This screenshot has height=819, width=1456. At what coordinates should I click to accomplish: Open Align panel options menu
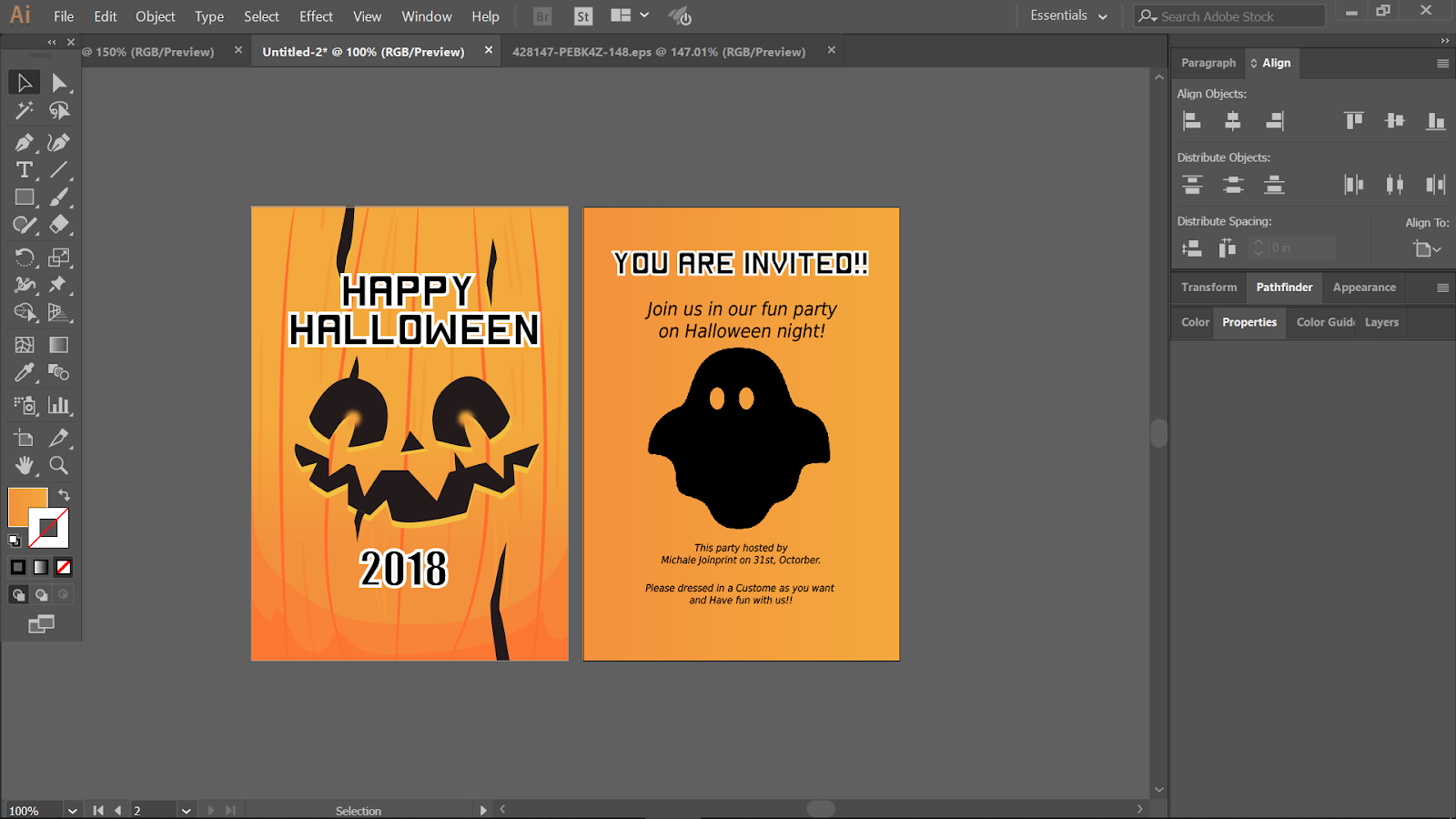point(1442,64)
